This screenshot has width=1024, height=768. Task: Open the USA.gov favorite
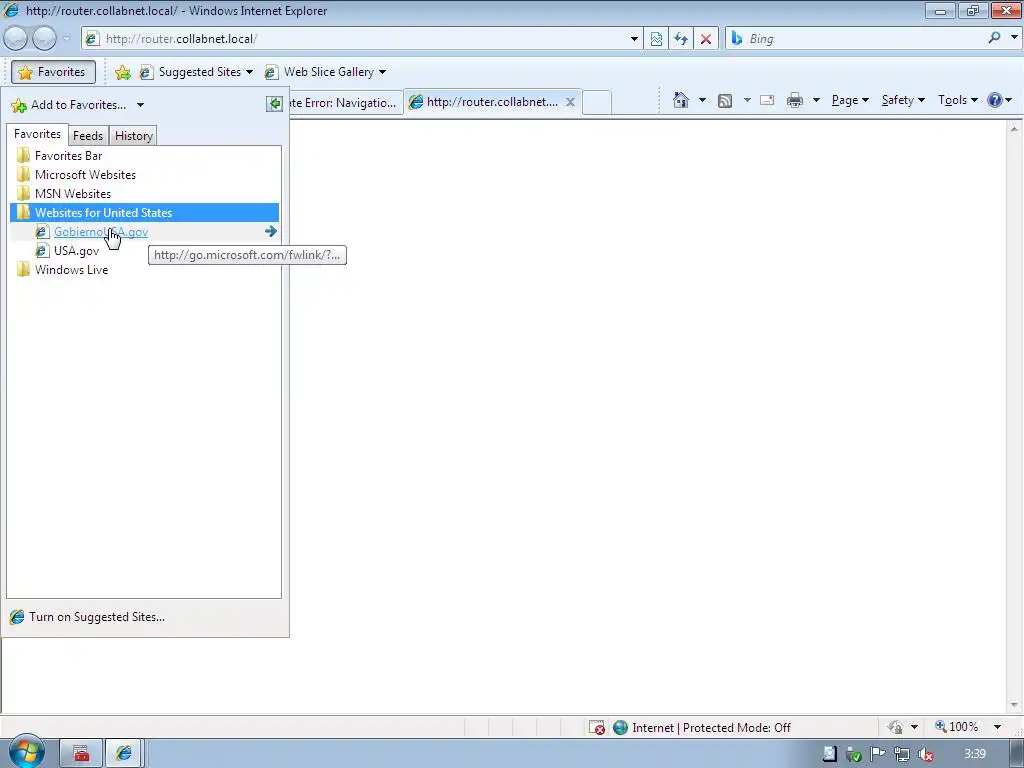tap(76, 251)
